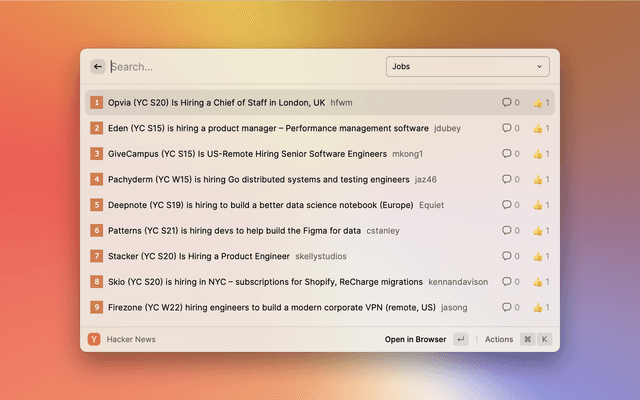Click the chevron arrow in Jobs dropdown
Image resolution: width=640 pixels, height=400 pixels.
[x=539, y=67]
